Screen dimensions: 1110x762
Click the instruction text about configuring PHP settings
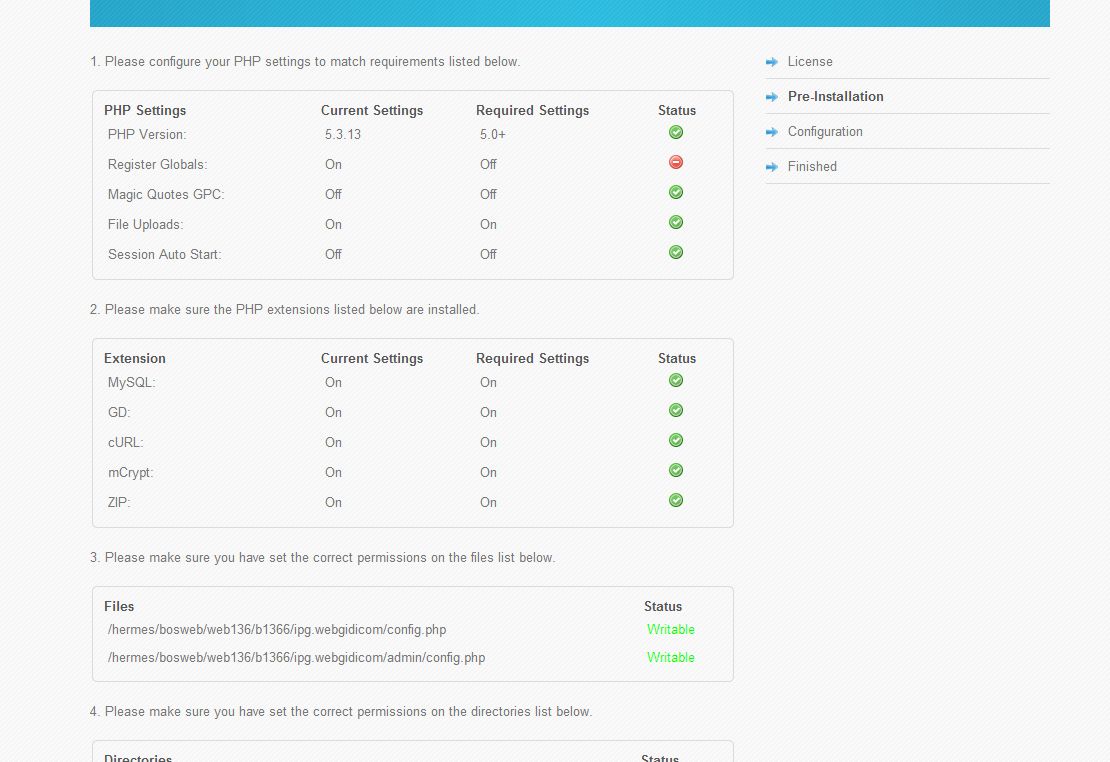[305, 62]
